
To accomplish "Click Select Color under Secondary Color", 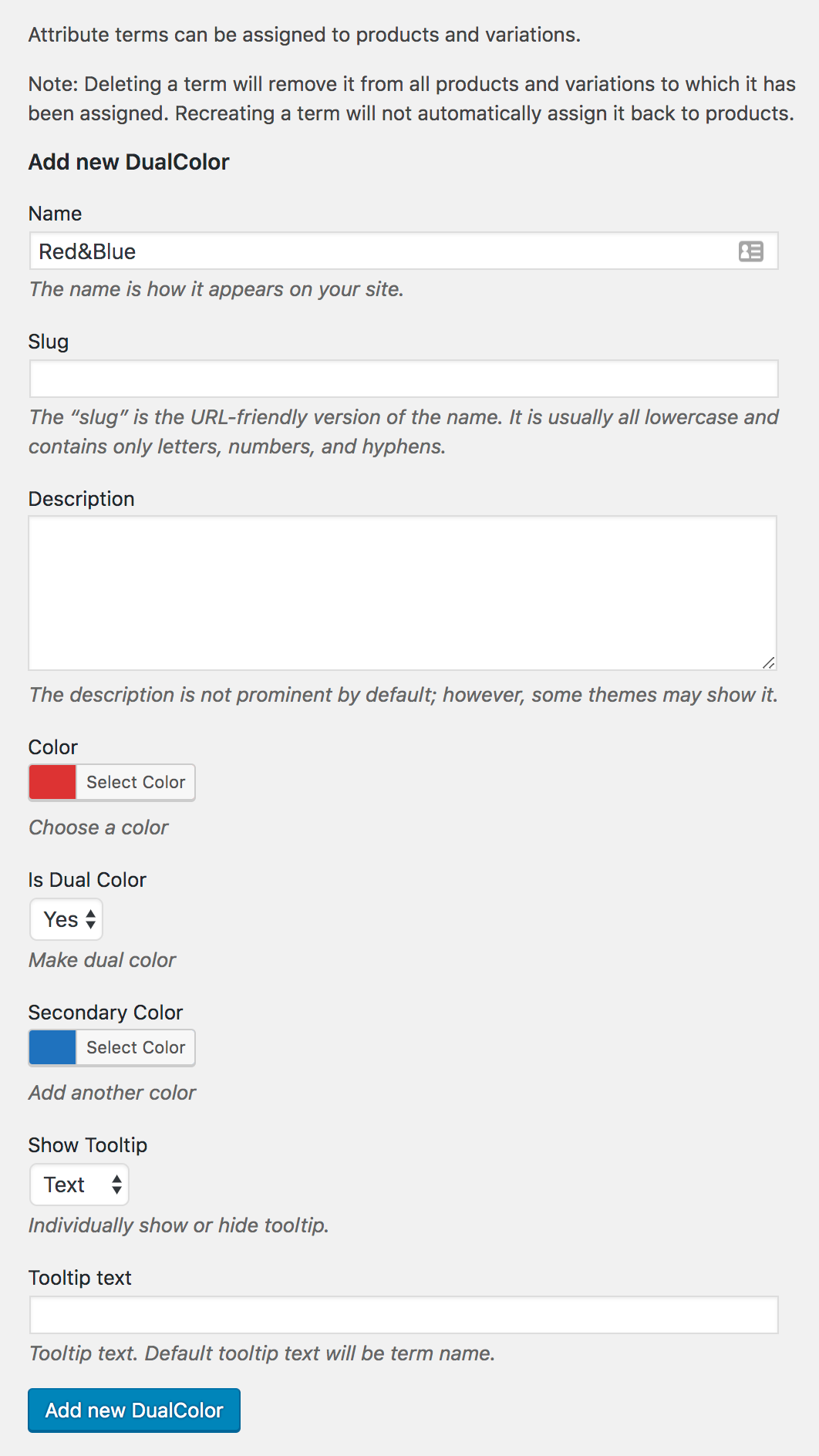I will 136,1047.
